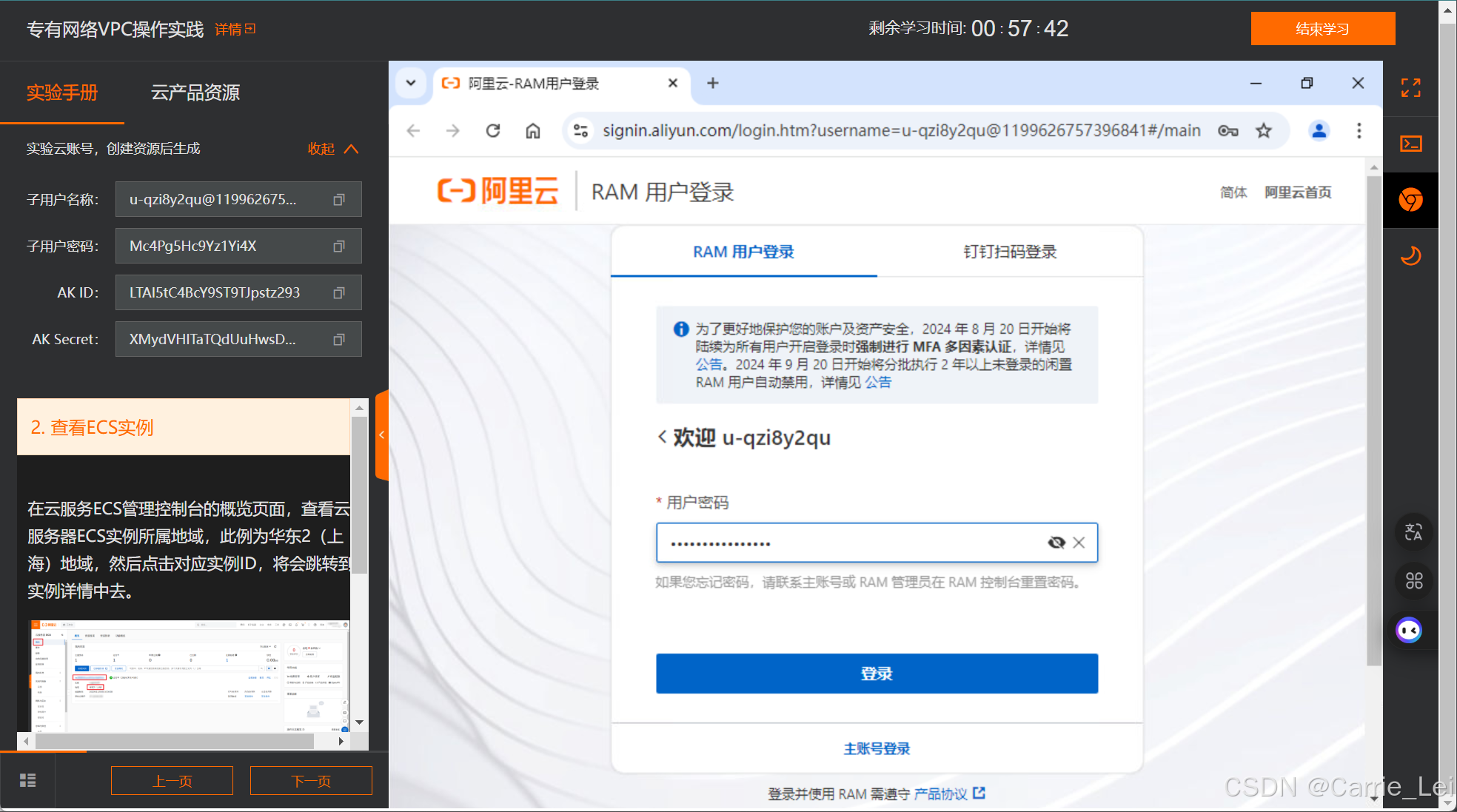
Task: Open the 阿里云首页 link
Action: [x=1298, y=192]
